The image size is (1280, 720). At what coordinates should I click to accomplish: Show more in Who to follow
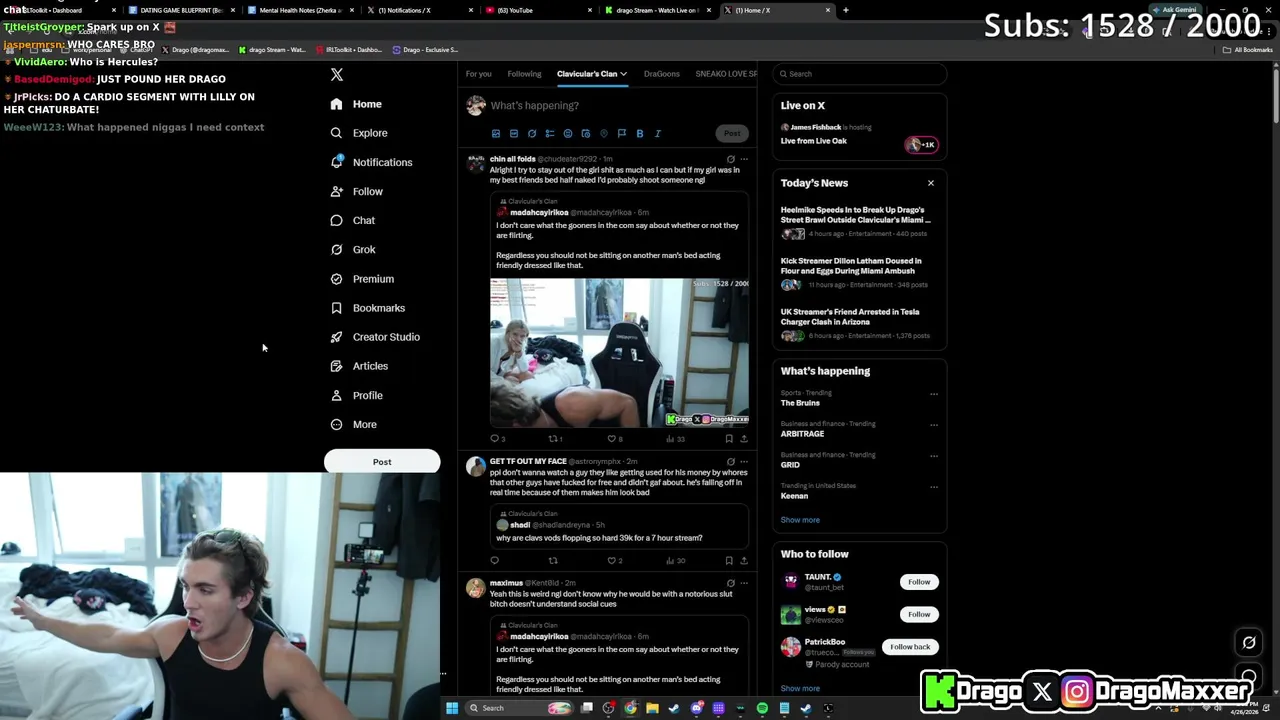(x=800, y=688)
